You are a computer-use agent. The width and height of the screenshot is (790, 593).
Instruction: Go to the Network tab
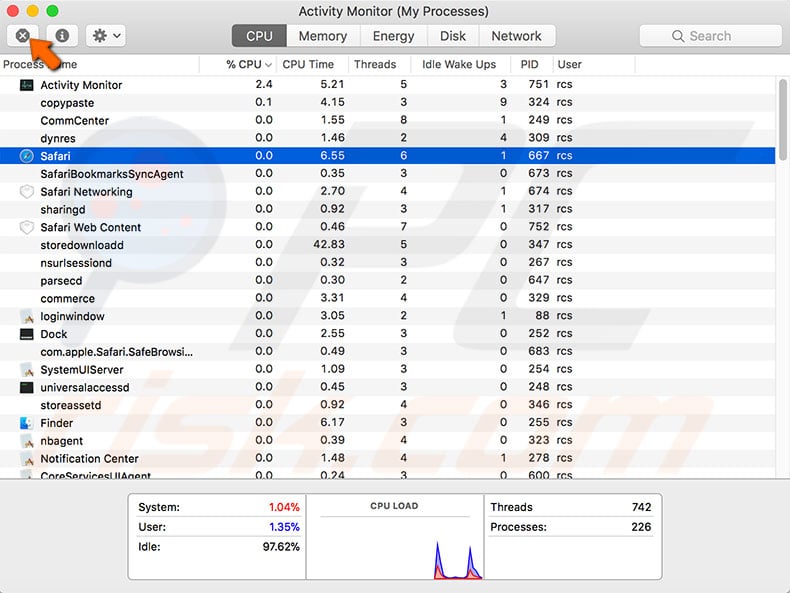click(x=516, y=36)
